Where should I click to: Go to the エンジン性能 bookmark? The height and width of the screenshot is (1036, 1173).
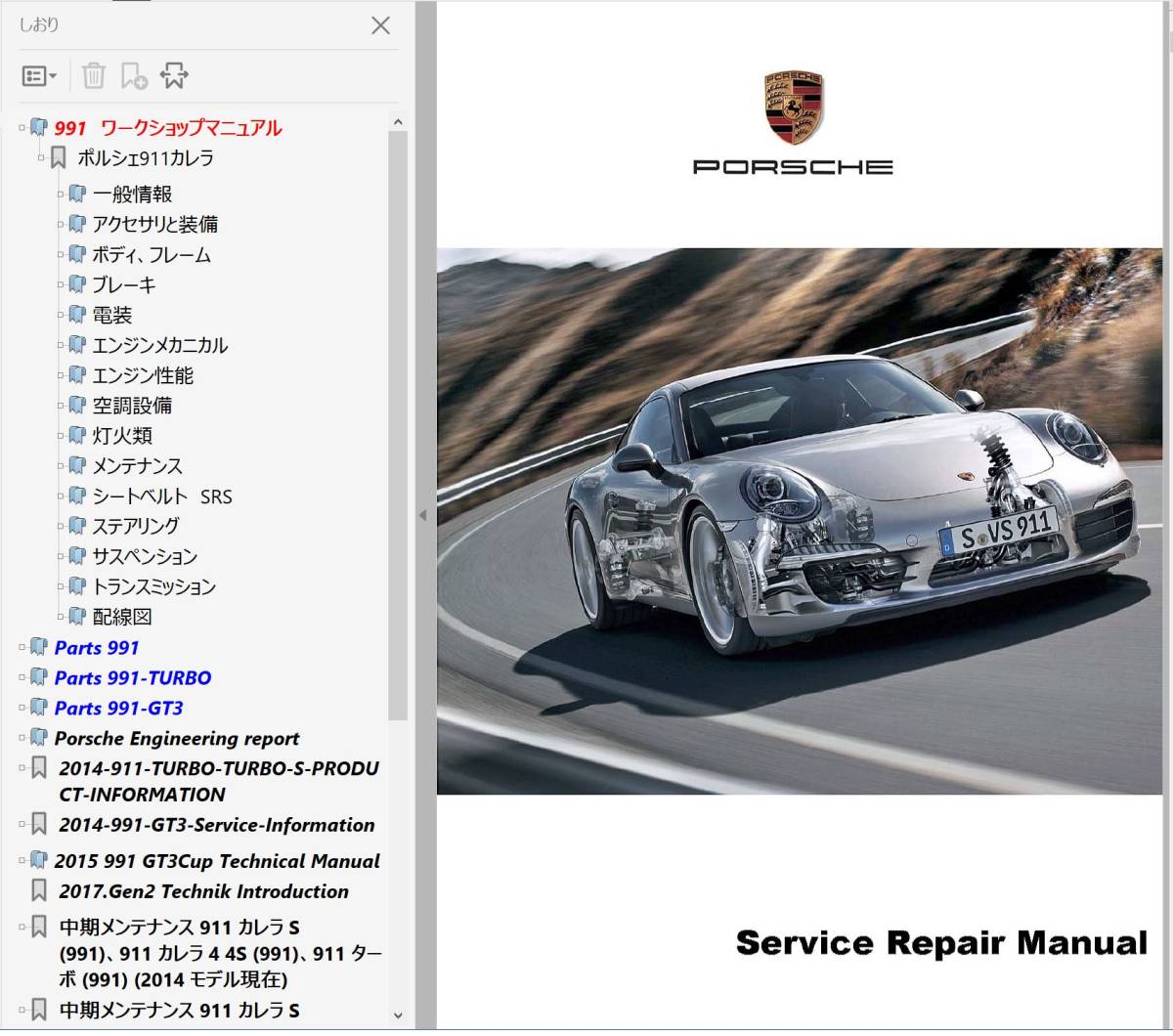click(x=143, y=375)
